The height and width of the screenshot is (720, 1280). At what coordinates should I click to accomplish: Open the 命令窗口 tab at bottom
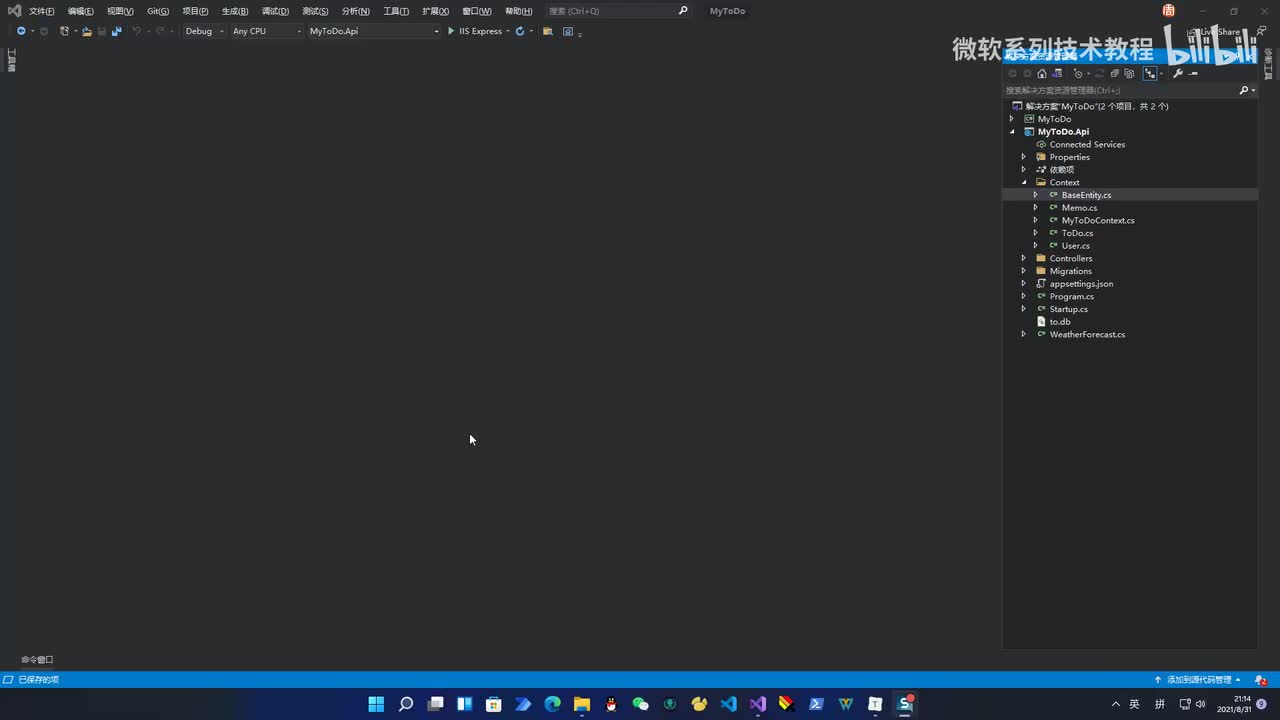[37, 660]
